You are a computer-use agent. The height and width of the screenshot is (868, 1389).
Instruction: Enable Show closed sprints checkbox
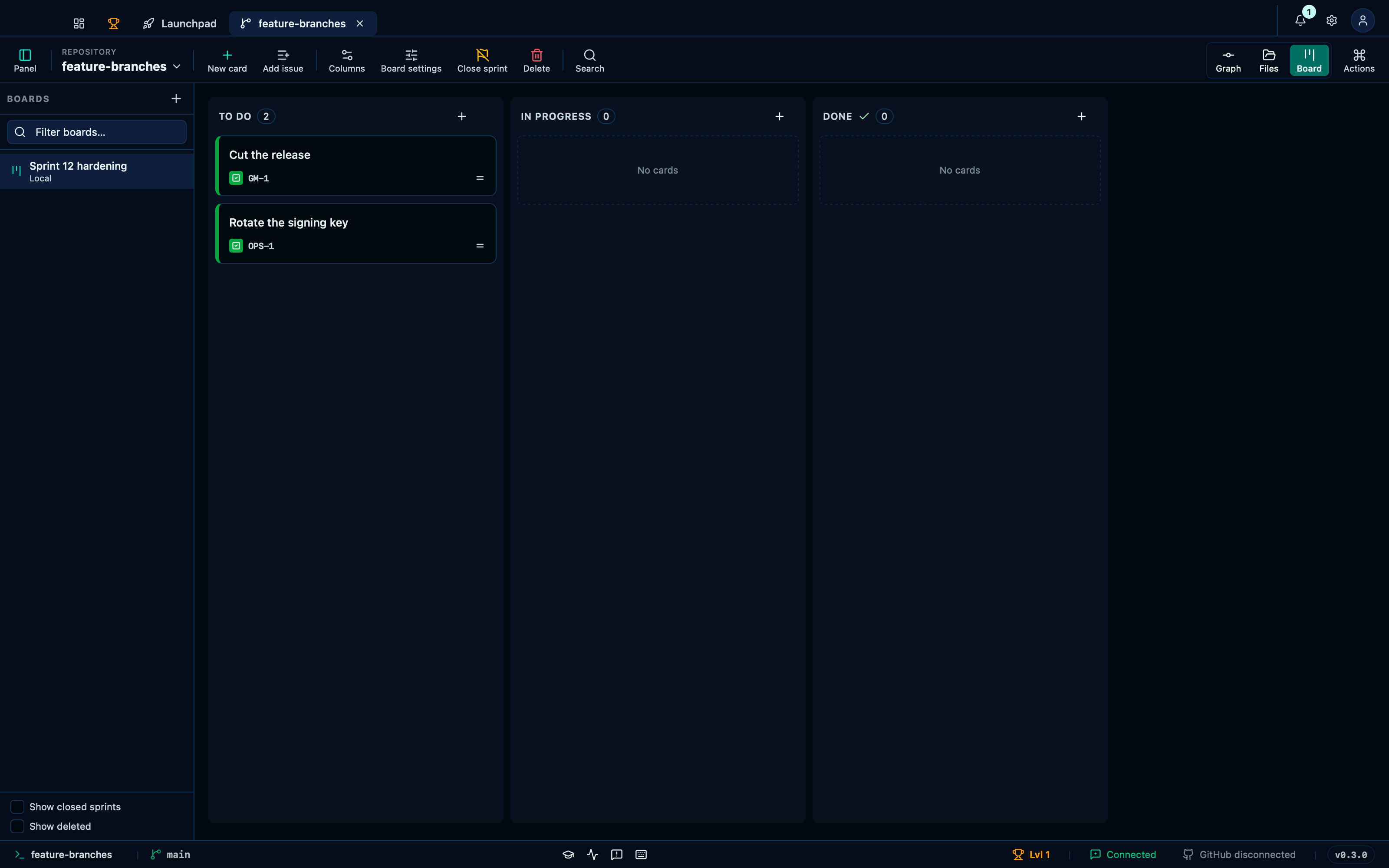(x=17, y=806)
